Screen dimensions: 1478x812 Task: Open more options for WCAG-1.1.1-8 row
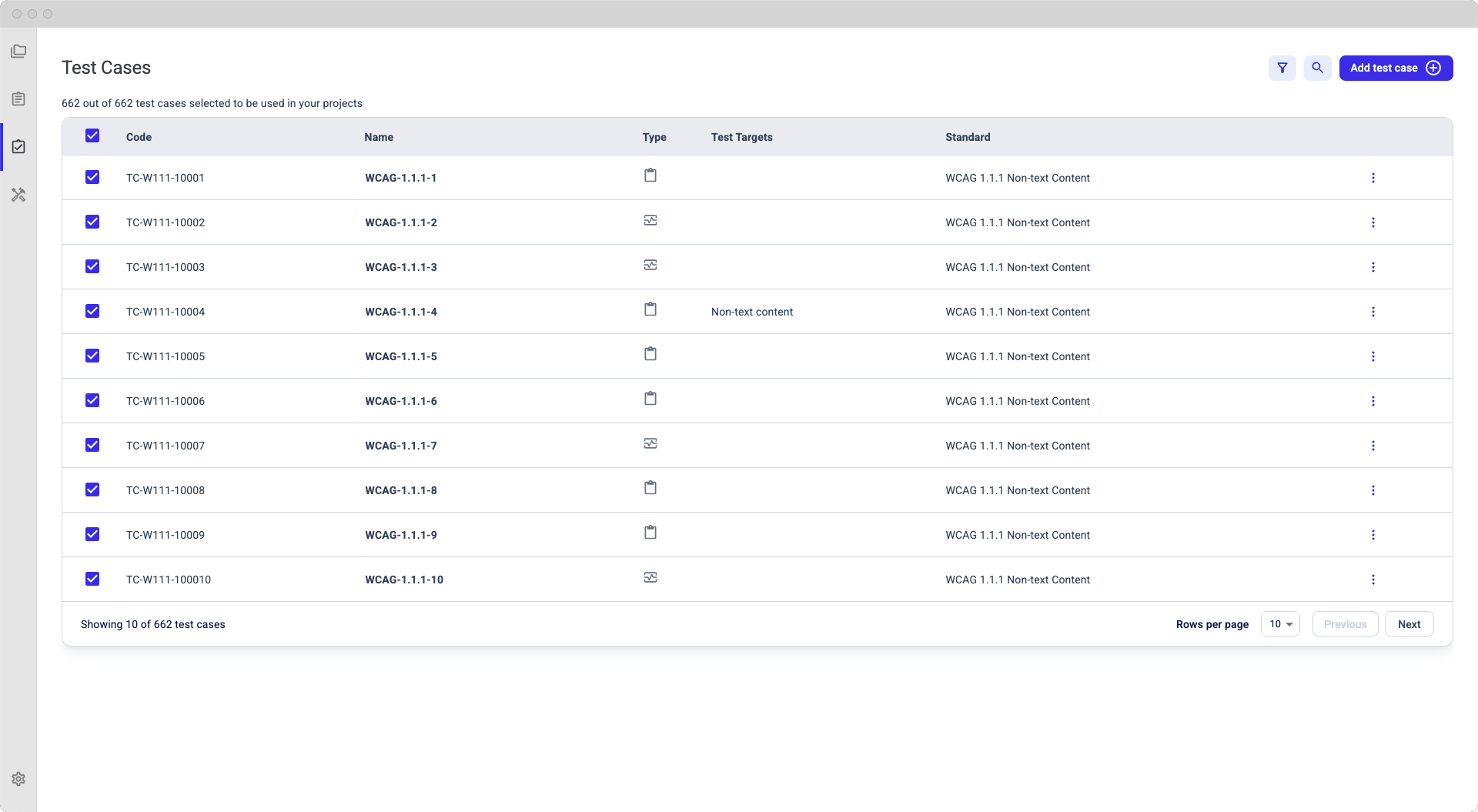(1373, 490)
